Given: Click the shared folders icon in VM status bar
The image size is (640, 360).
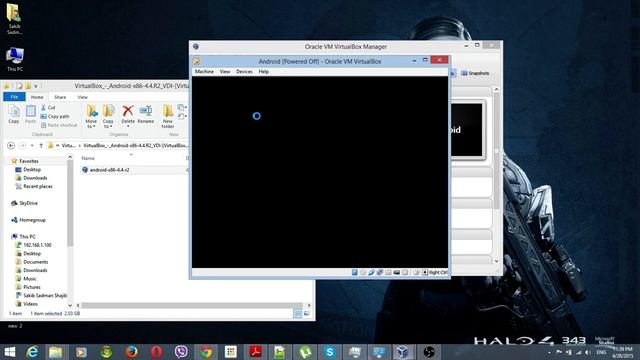Looking at the screenshot, I should 388,272.
